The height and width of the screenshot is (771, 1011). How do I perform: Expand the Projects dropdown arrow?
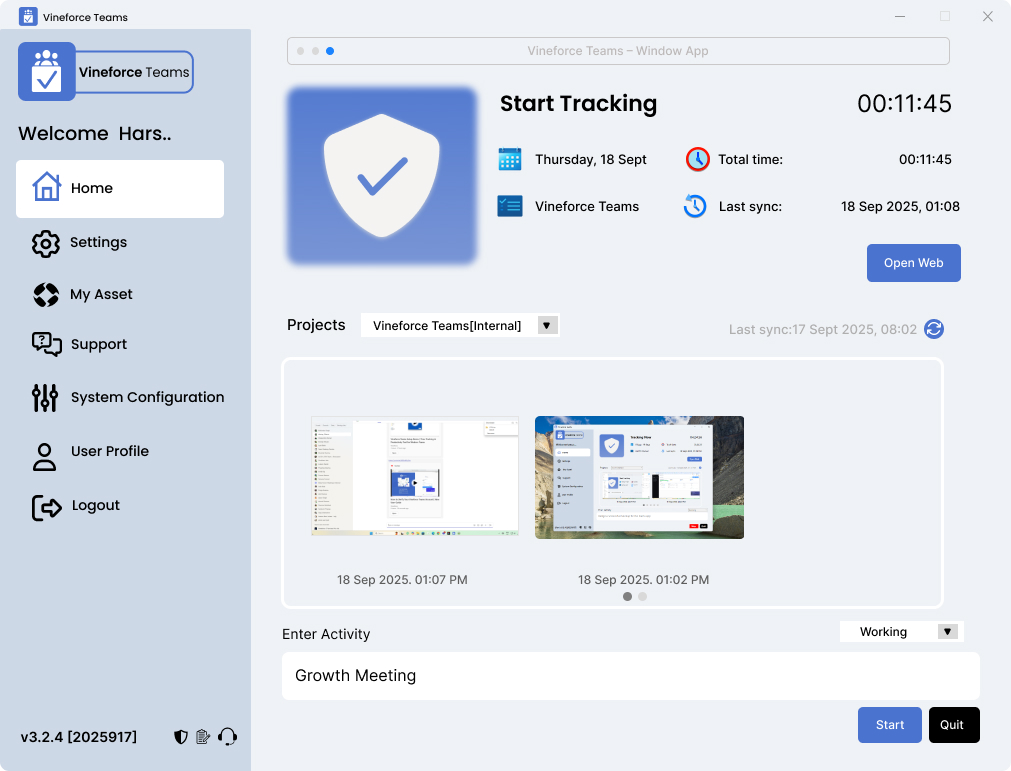pyautogui.click(x=547, y=326)
